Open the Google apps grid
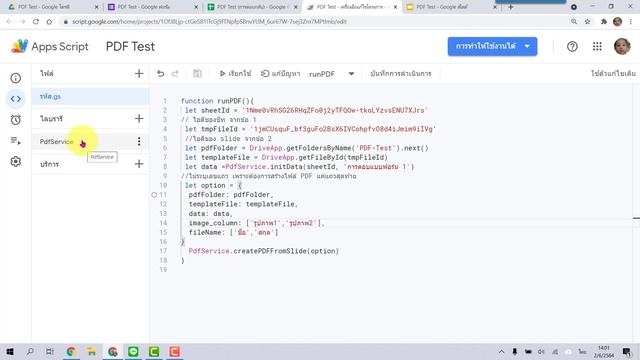The height and width of the screenshot is (360, 640). tap(597, 47)
